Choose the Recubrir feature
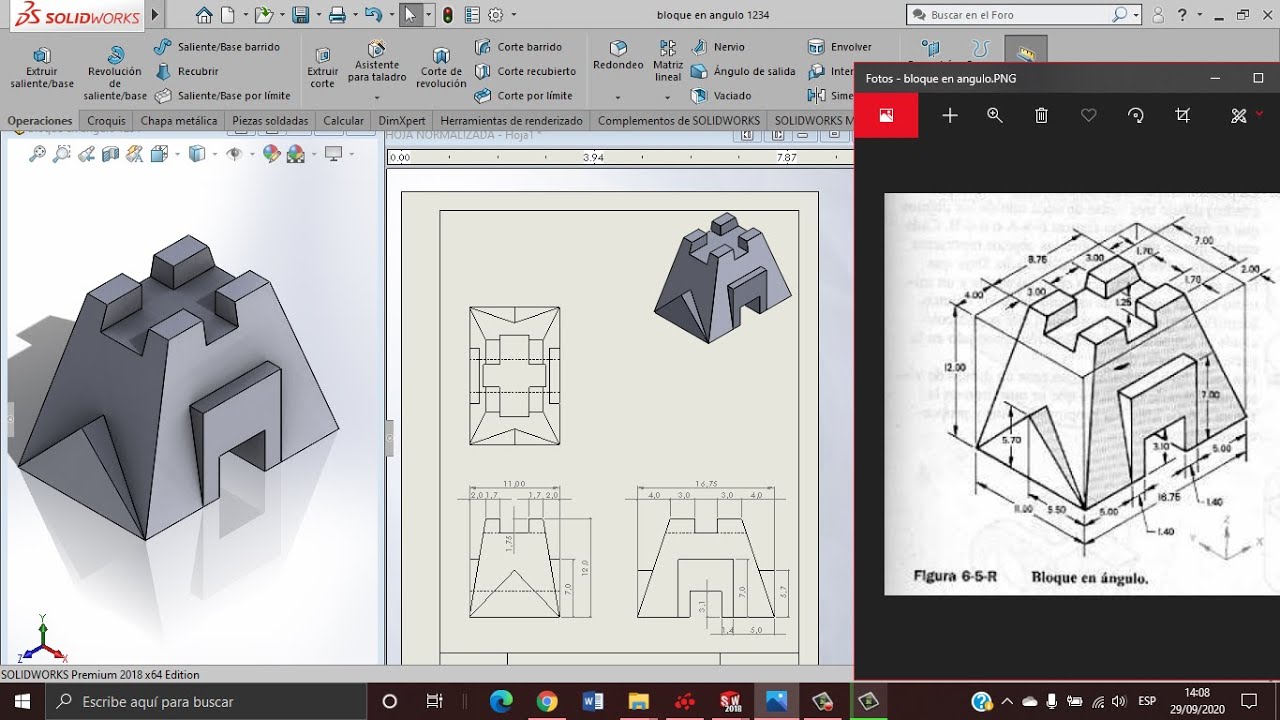The image size is (1280, 720). click(187, 71)
